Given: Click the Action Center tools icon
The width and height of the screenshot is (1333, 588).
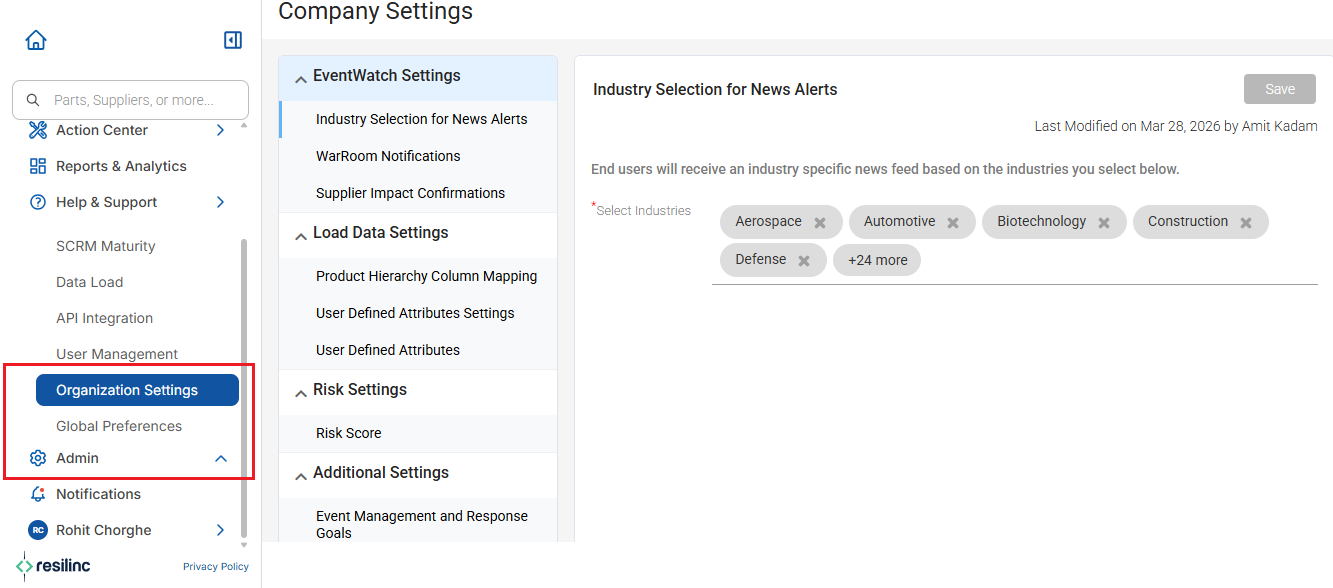Looking at the screenshot, I should (38, 130).
